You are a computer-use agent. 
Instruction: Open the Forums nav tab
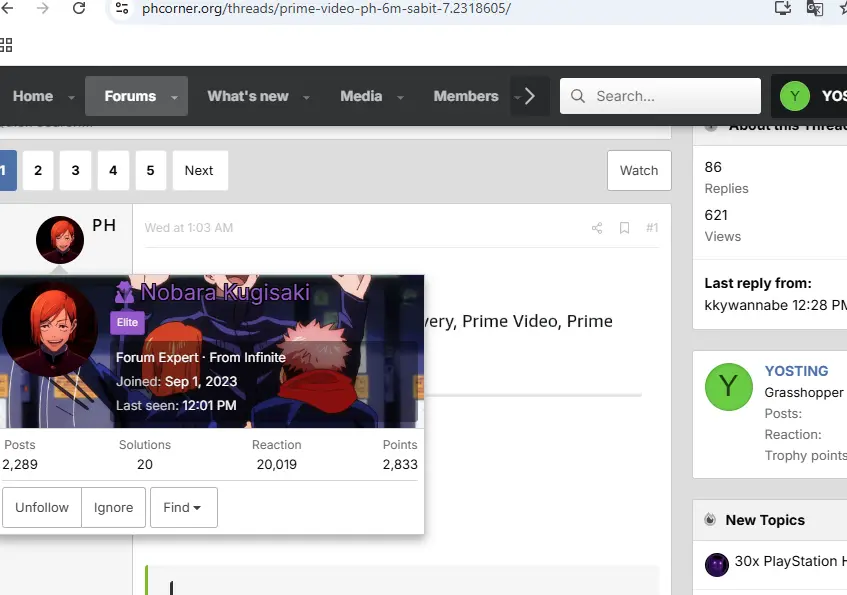[x=130, y=96]
